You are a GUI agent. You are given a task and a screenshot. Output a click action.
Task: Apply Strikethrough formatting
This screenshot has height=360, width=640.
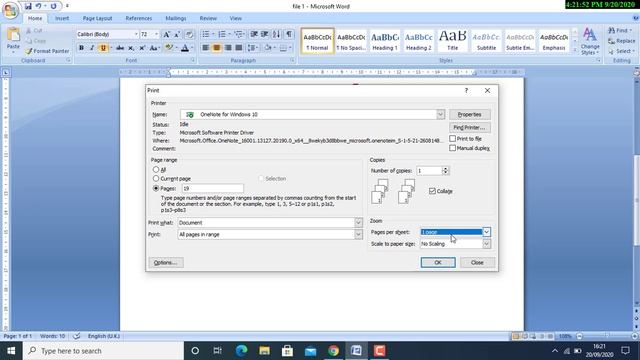click(x=120, y=48)
